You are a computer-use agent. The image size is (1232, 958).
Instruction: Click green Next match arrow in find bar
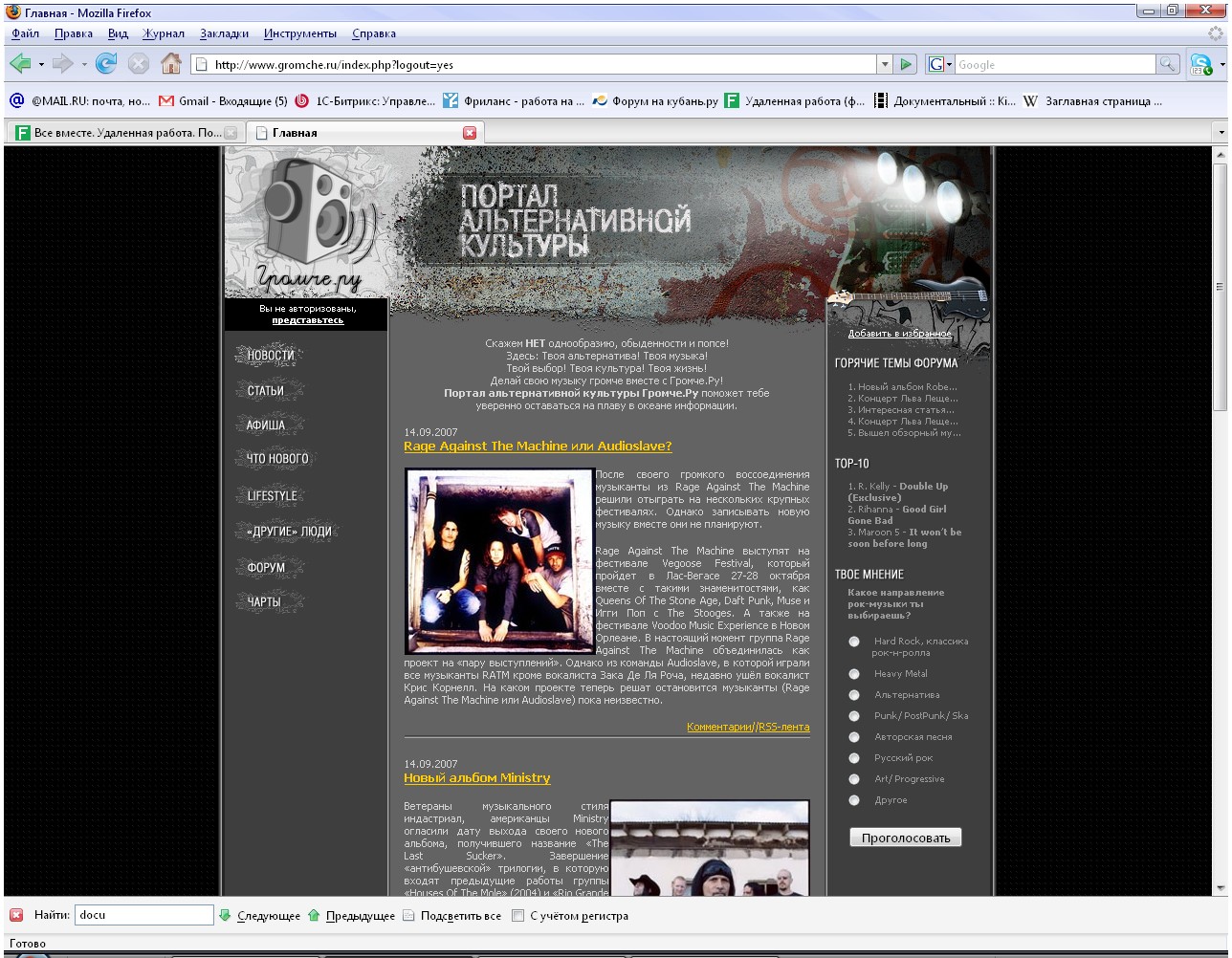(x=226, y=915)
